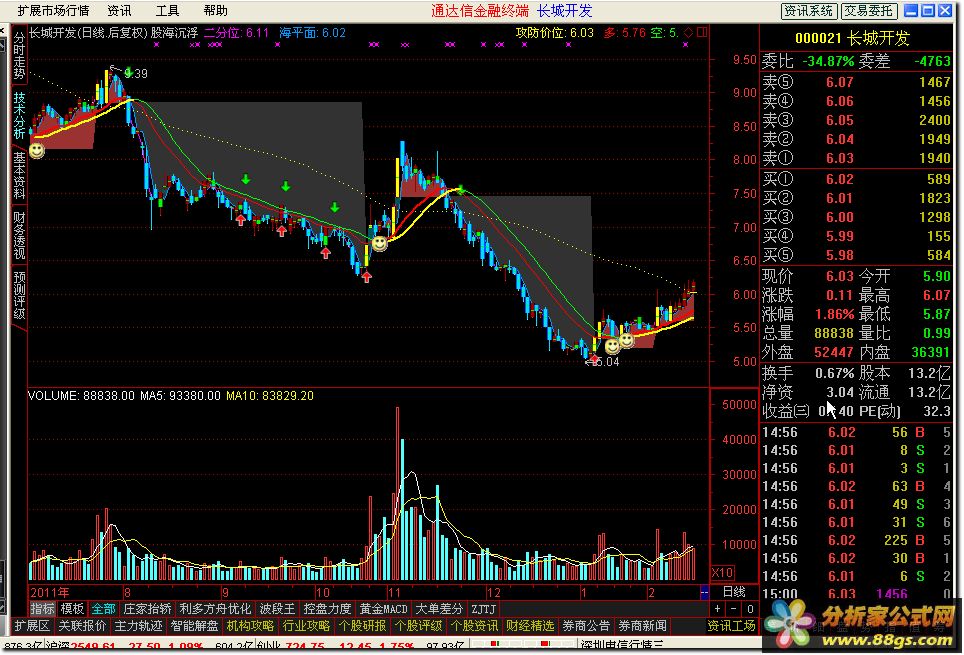Screen dimensions: 964x655
Task: Click the 委比 value -34.87%
Action: click(x=828, y=62)
